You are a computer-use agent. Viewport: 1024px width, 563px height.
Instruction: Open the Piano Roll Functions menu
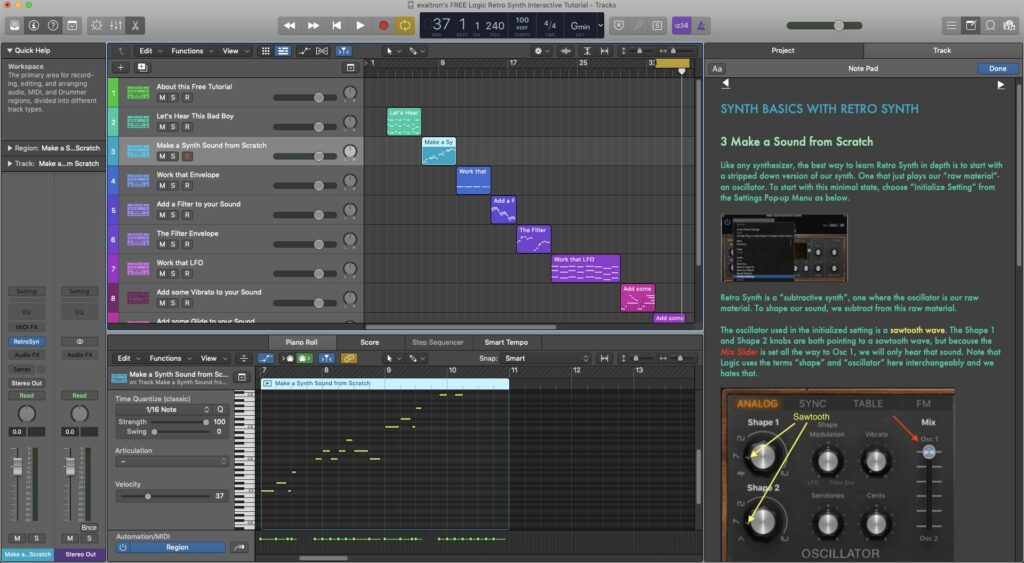tap(170, 358)
